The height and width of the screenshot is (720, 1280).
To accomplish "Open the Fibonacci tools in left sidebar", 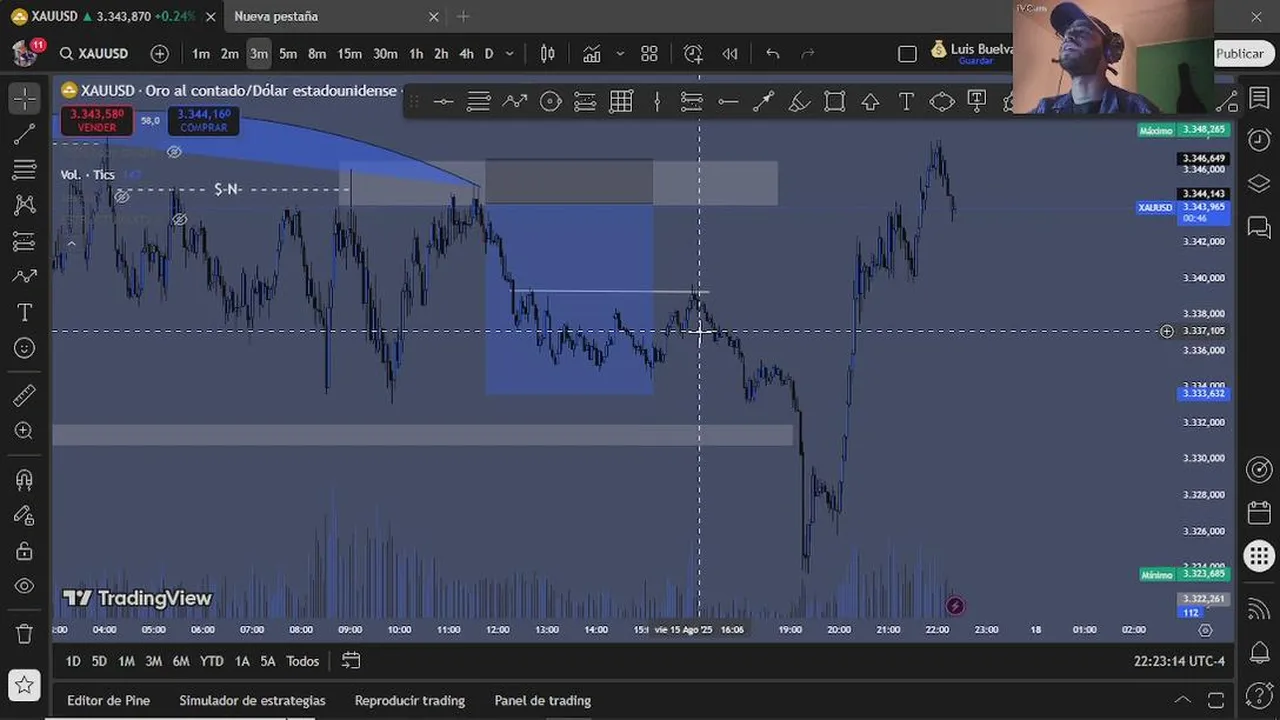I will [24, 170].
